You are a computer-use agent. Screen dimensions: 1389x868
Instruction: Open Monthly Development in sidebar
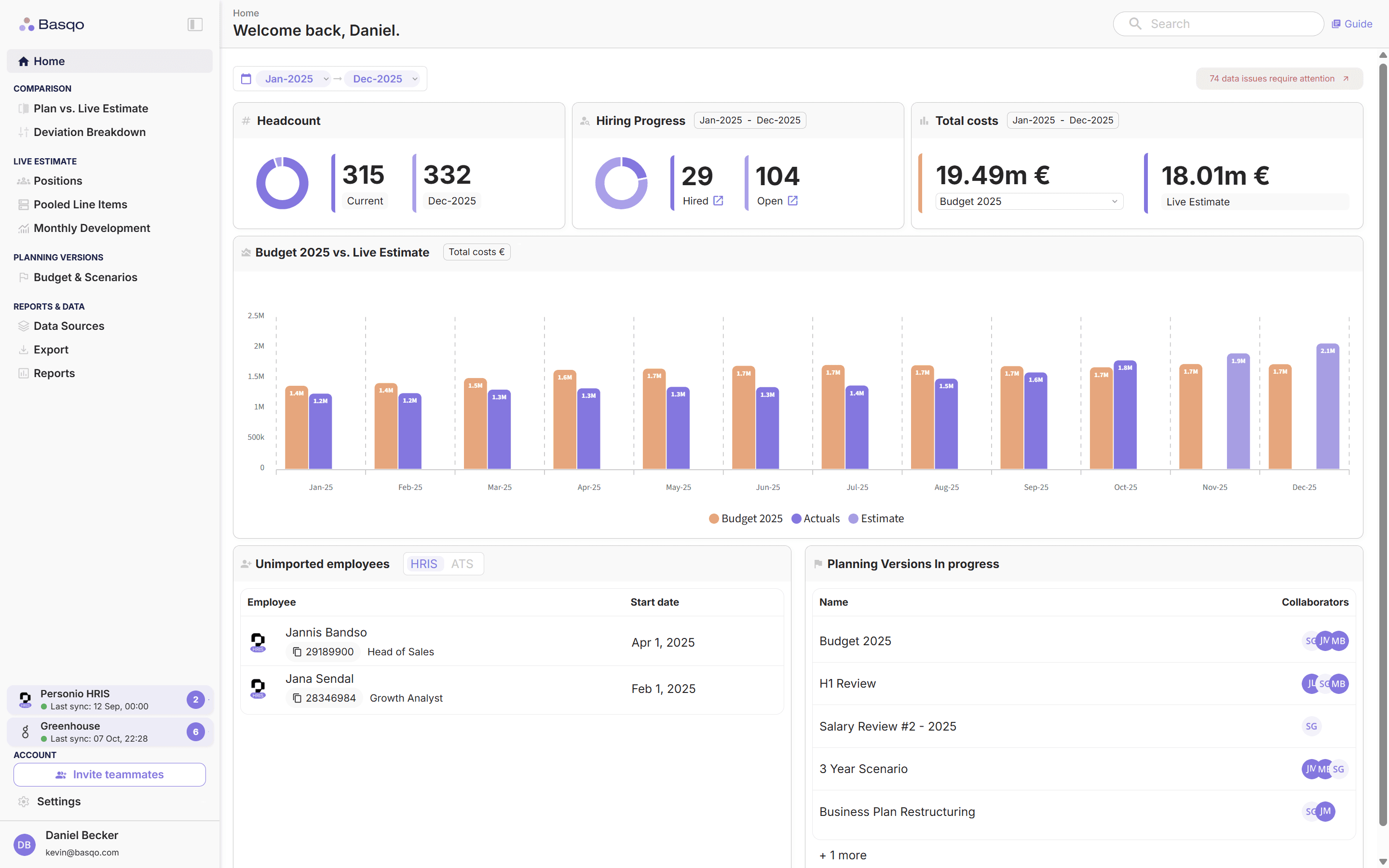92,228
